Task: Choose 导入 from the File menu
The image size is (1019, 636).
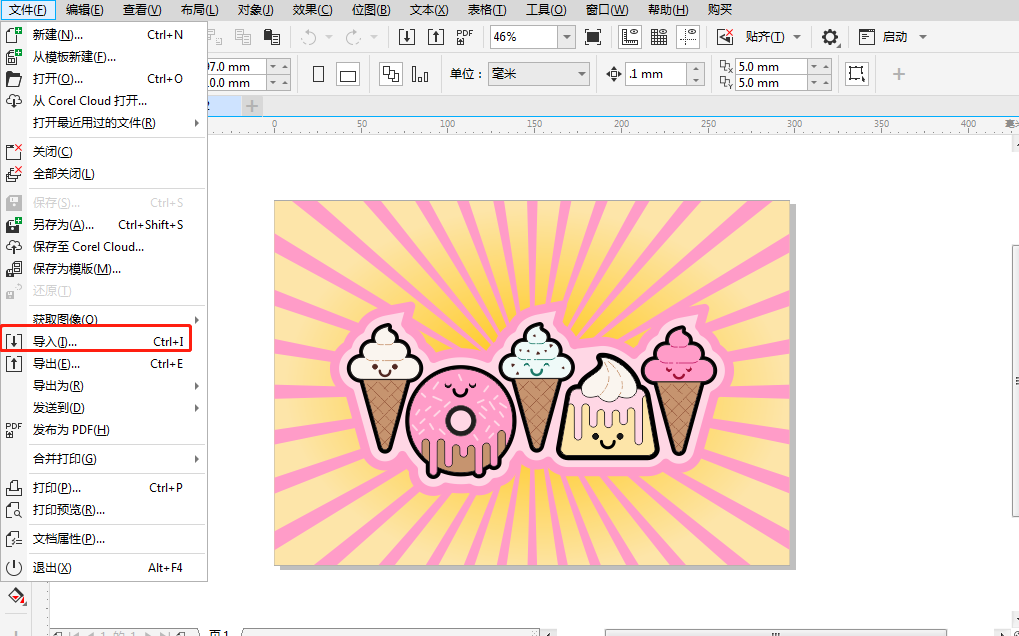Action: (x=55, y=342)
